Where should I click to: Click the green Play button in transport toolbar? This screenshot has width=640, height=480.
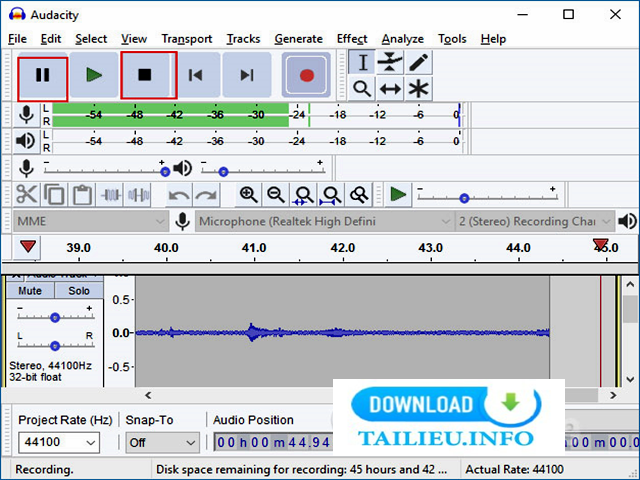(x=94, y=76)
